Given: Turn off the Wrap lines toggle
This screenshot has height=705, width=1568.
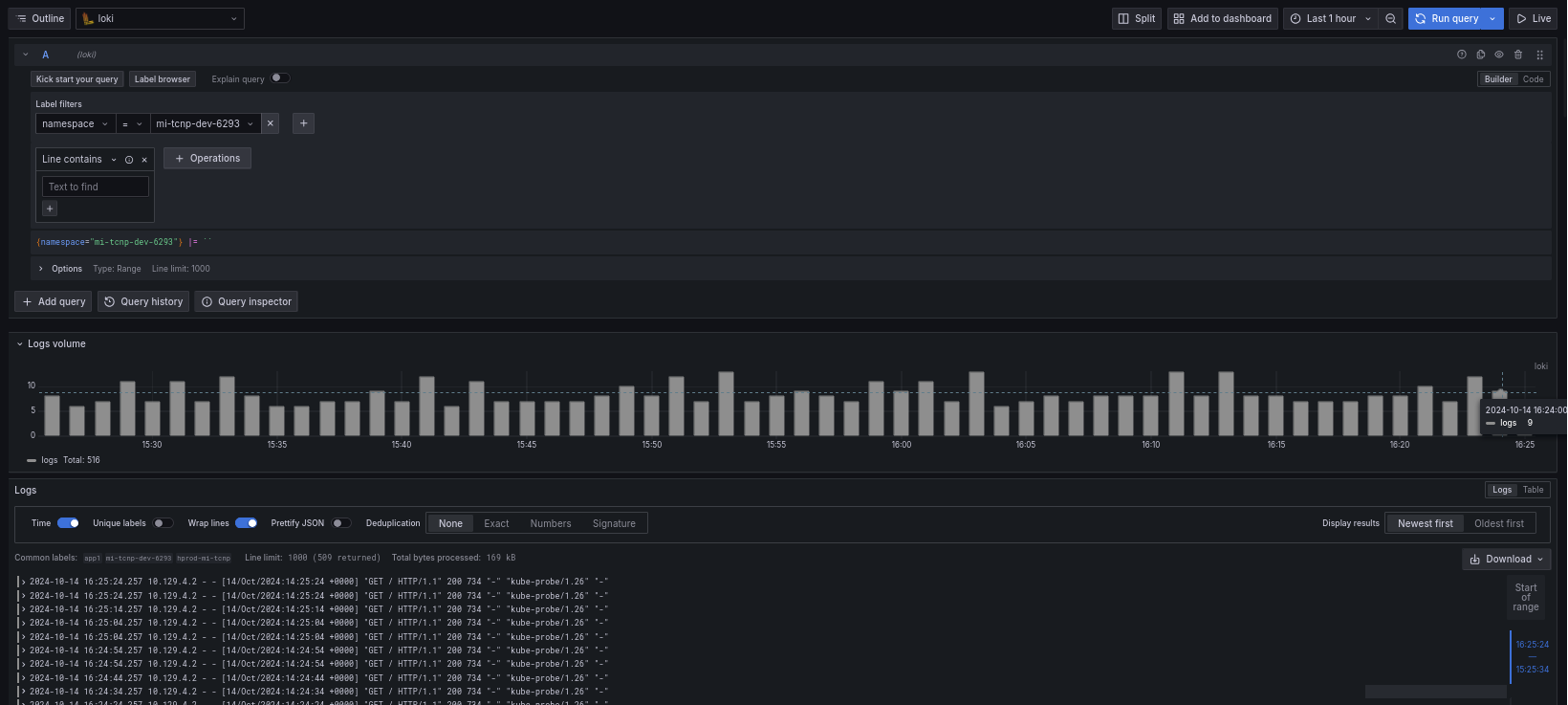Looking at the screenshot, I should pos(246,523).
